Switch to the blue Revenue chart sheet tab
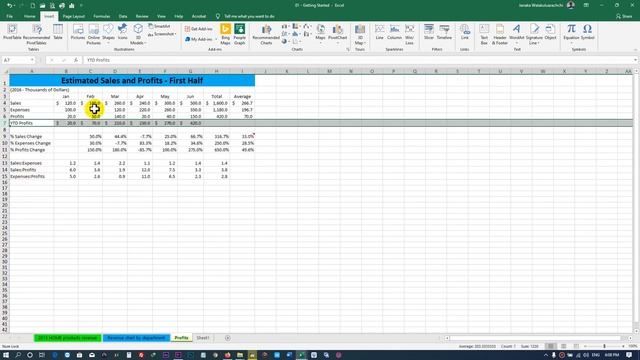This screenshot has height=360, width=640. 136,338
